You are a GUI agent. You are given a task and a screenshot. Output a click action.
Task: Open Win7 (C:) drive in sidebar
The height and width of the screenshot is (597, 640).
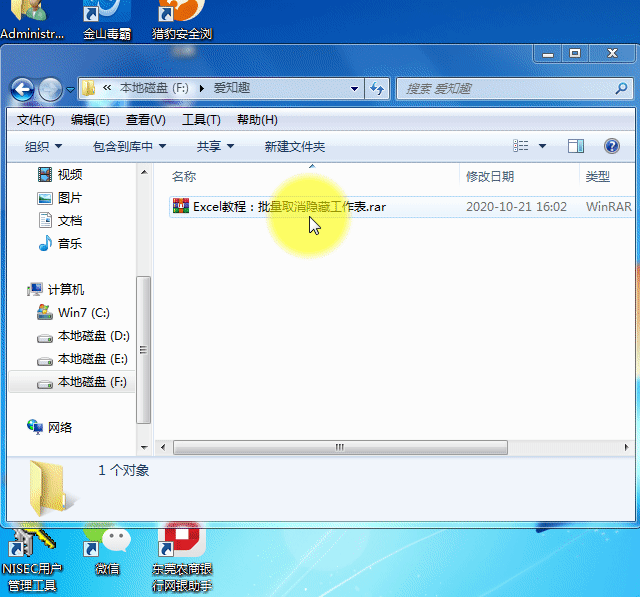click(73, 313)
